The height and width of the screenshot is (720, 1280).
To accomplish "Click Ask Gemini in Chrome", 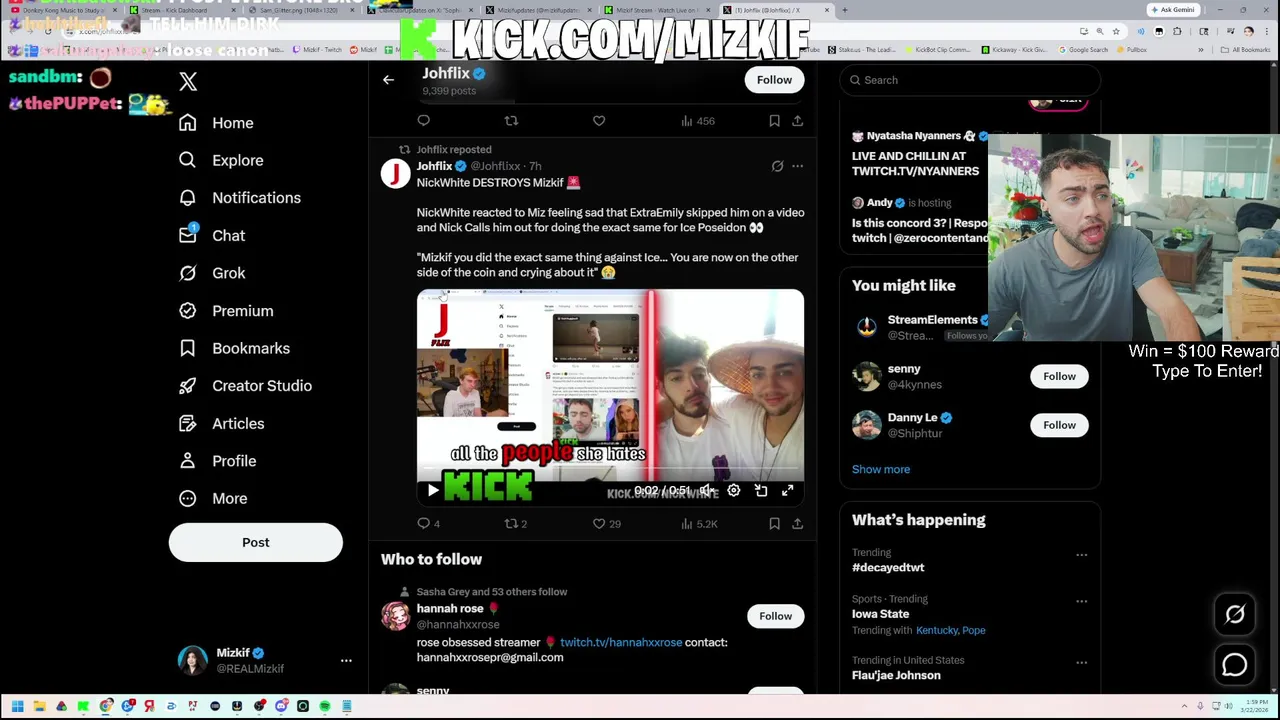I will pos(1173,10).
